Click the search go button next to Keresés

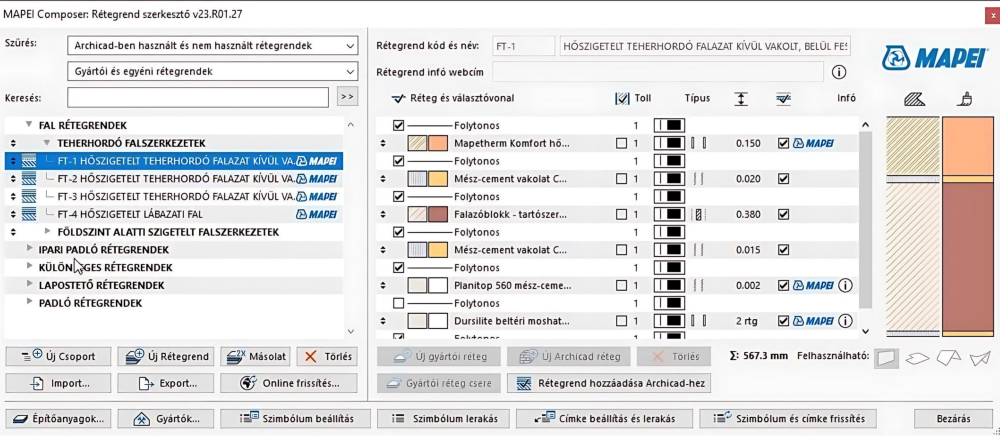coord(347,97)
